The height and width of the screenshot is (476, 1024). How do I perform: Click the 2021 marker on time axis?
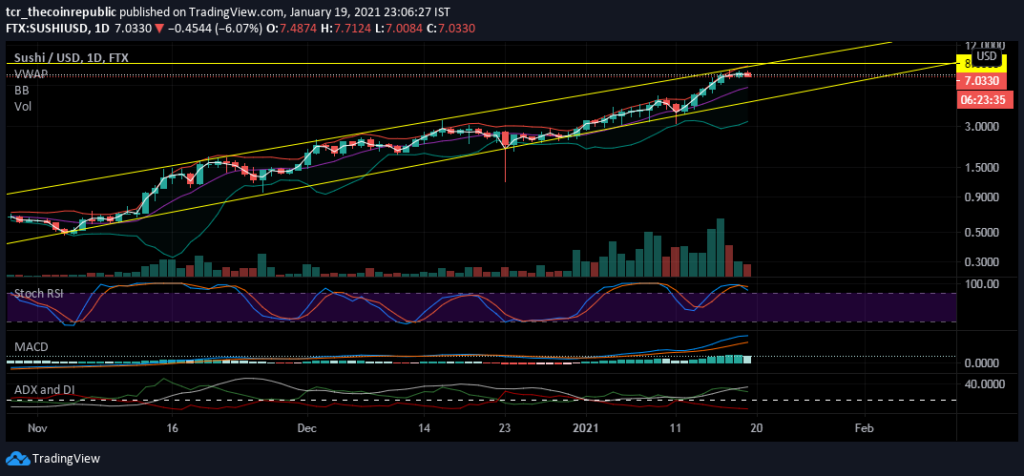point(586,428)
